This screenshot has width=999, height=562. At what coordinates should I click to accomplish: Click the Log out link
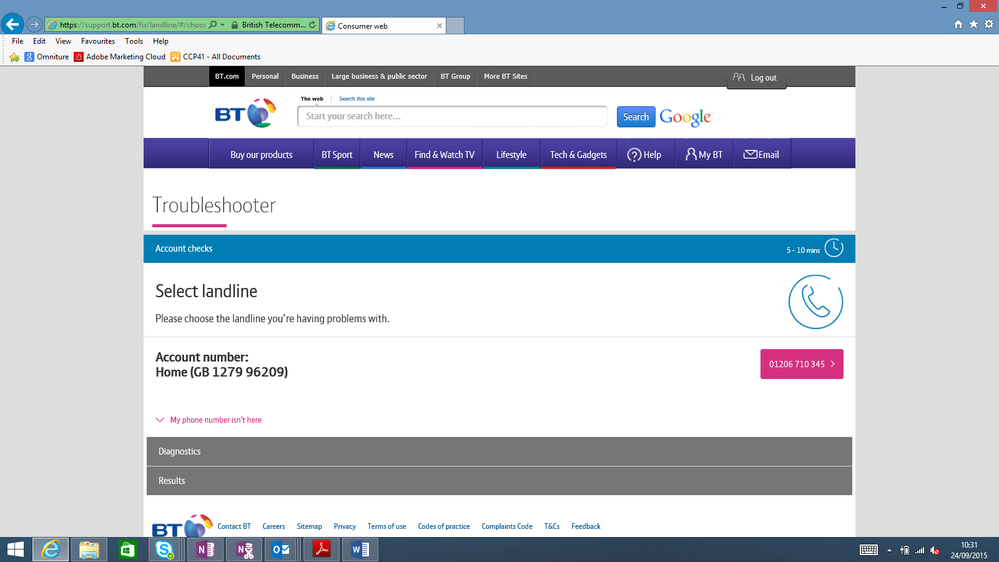tap(756, 78)
